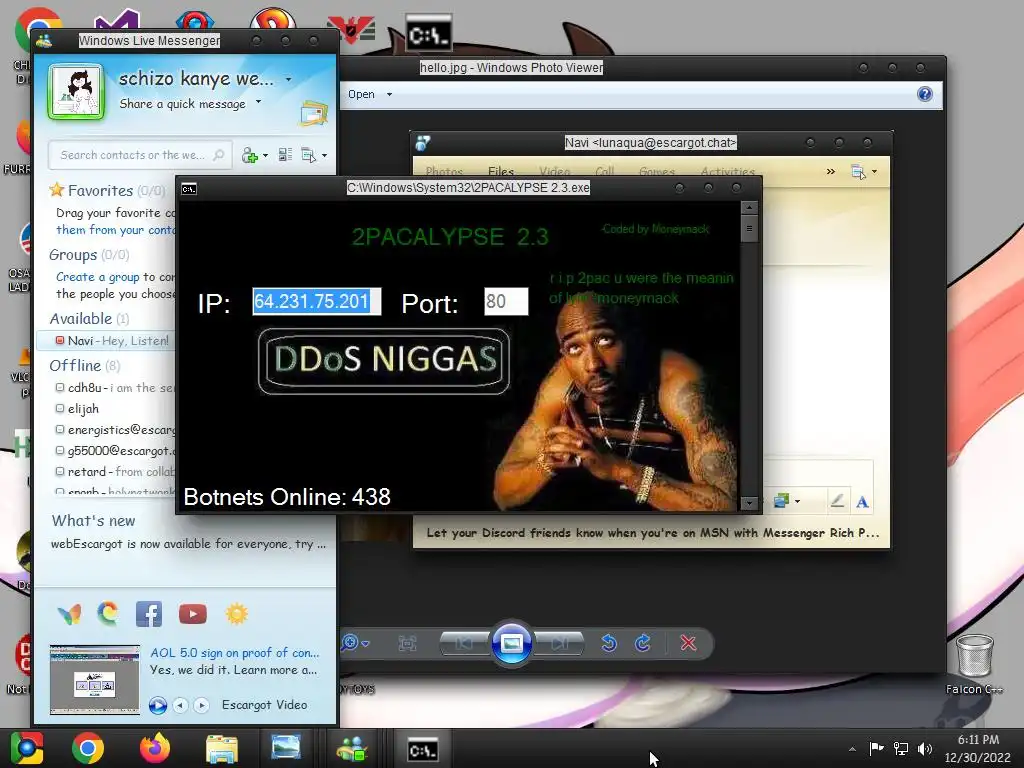Click the webEscargot news text
The width and height of the screenshot is (1024, 768).
coord(188,544)
